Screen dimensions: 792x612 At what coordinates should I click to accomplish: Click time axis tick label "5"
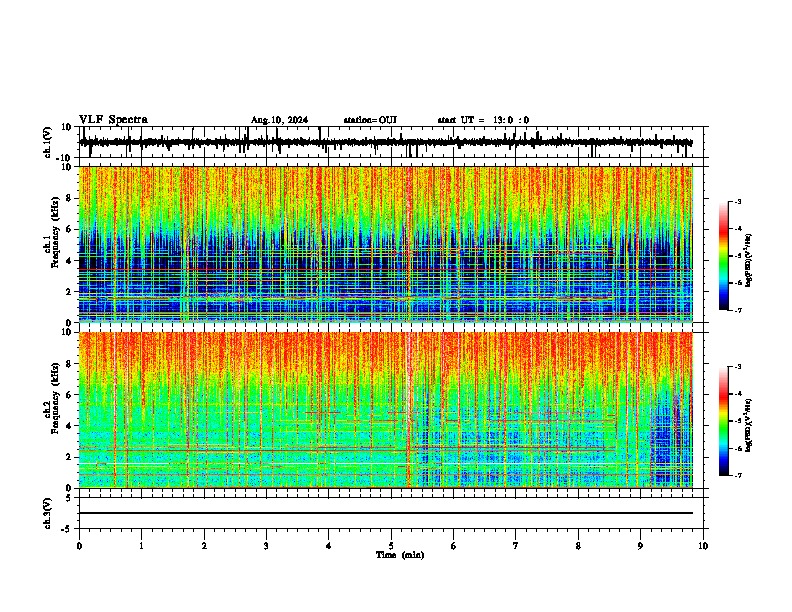coord(391,546)
